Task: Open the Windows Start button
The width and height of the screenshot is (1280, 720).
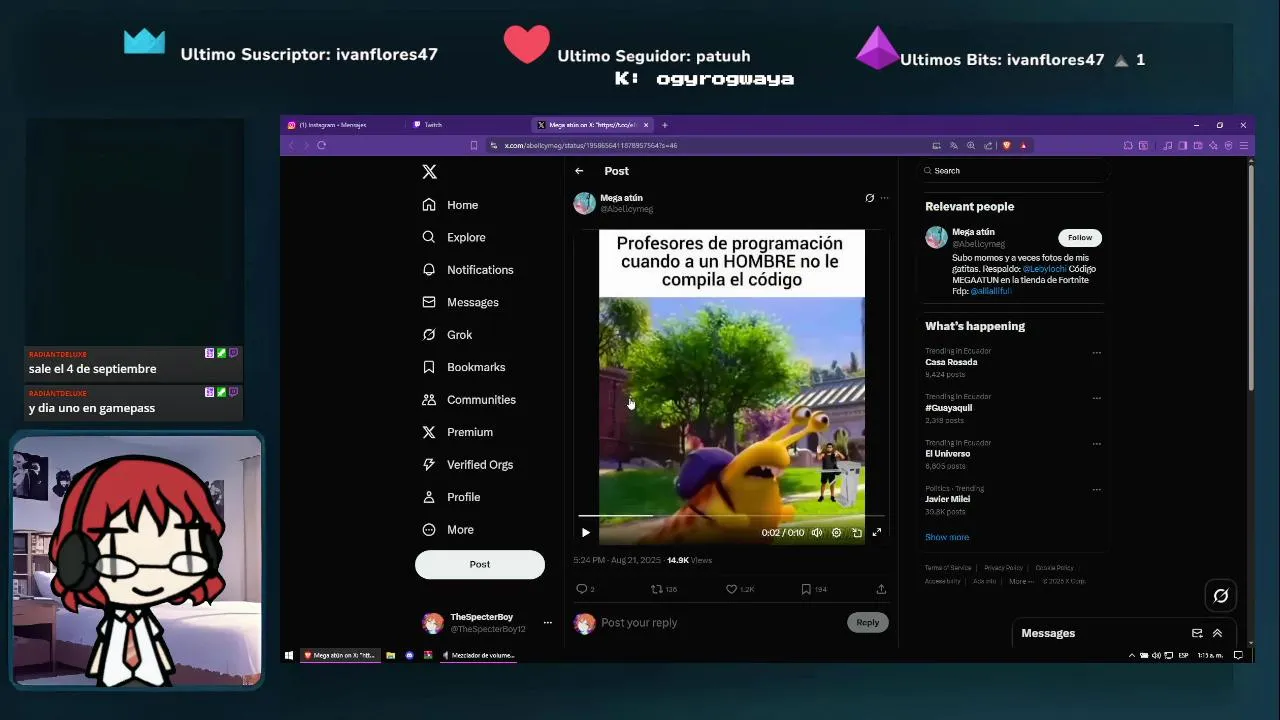Action: coord(289,656)
